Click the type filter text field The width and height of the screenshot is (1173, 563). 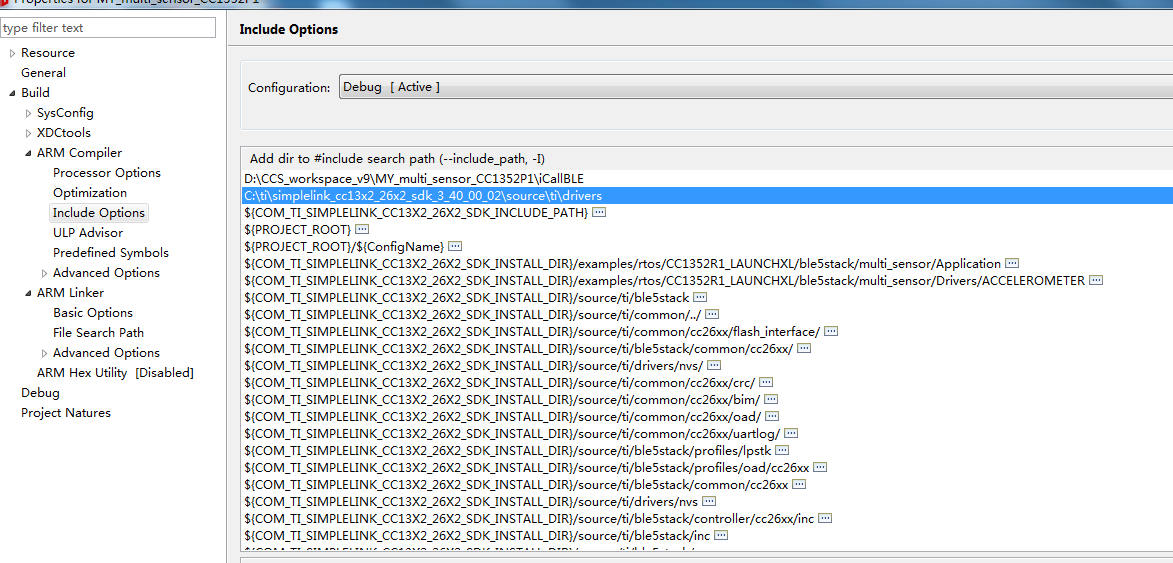[108, 28]
